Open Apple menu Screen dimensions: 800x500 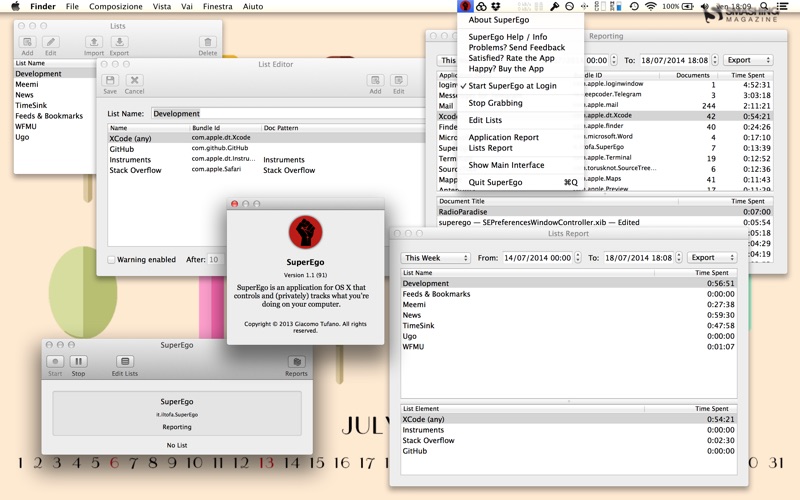click(x=15, y=6)
